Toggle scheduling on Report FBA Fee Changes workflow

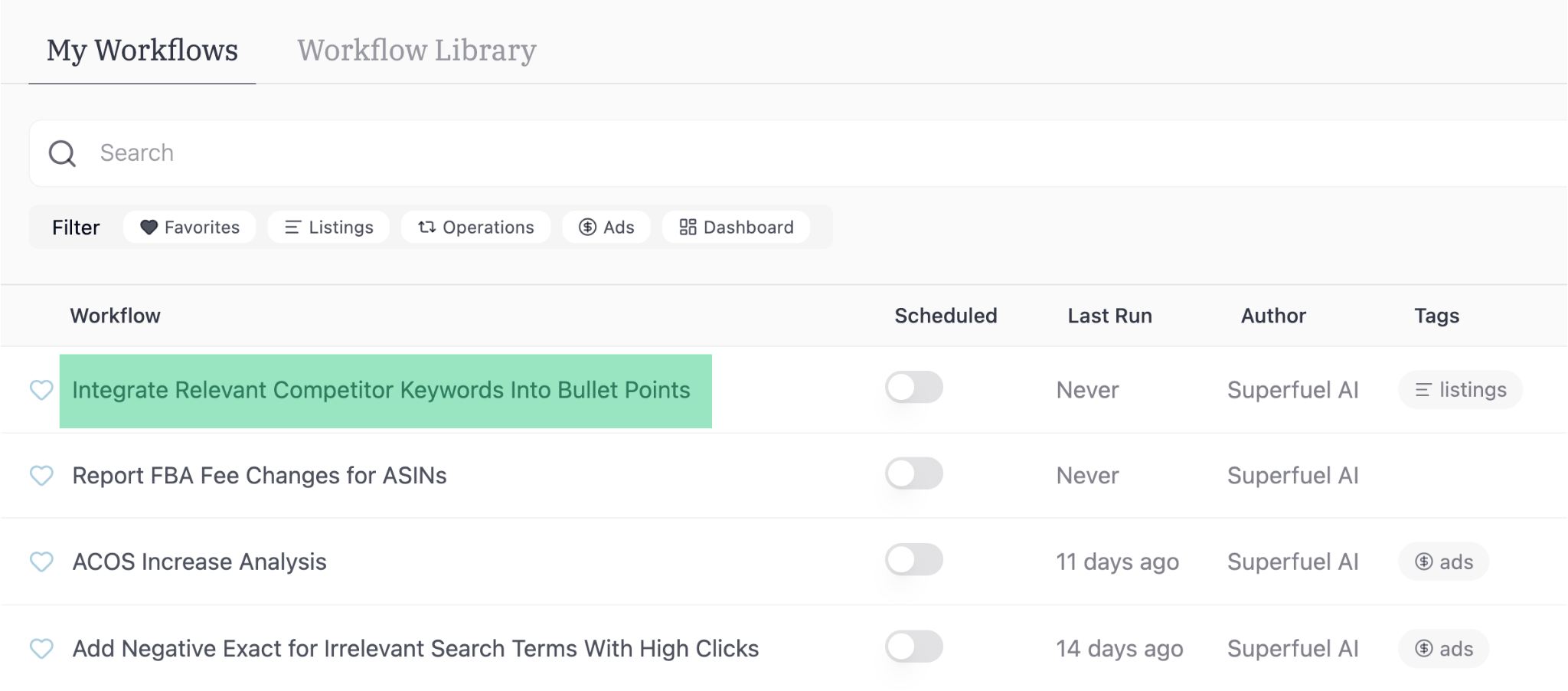pyautogui.click(x=914, y=474)
